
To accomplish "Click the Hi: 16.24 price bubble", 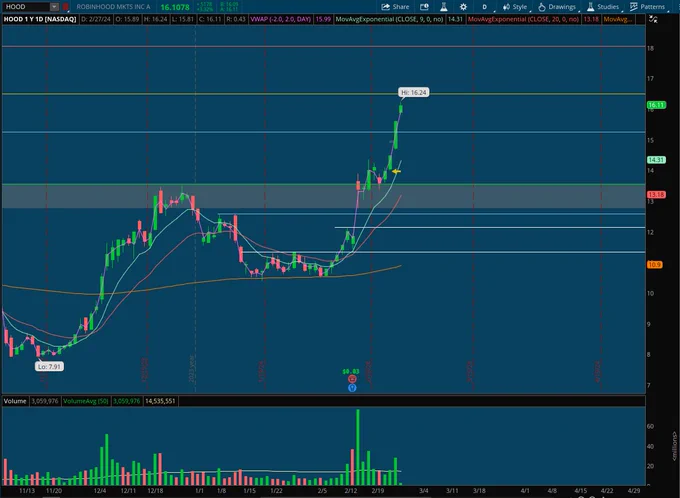I will 414,92.
